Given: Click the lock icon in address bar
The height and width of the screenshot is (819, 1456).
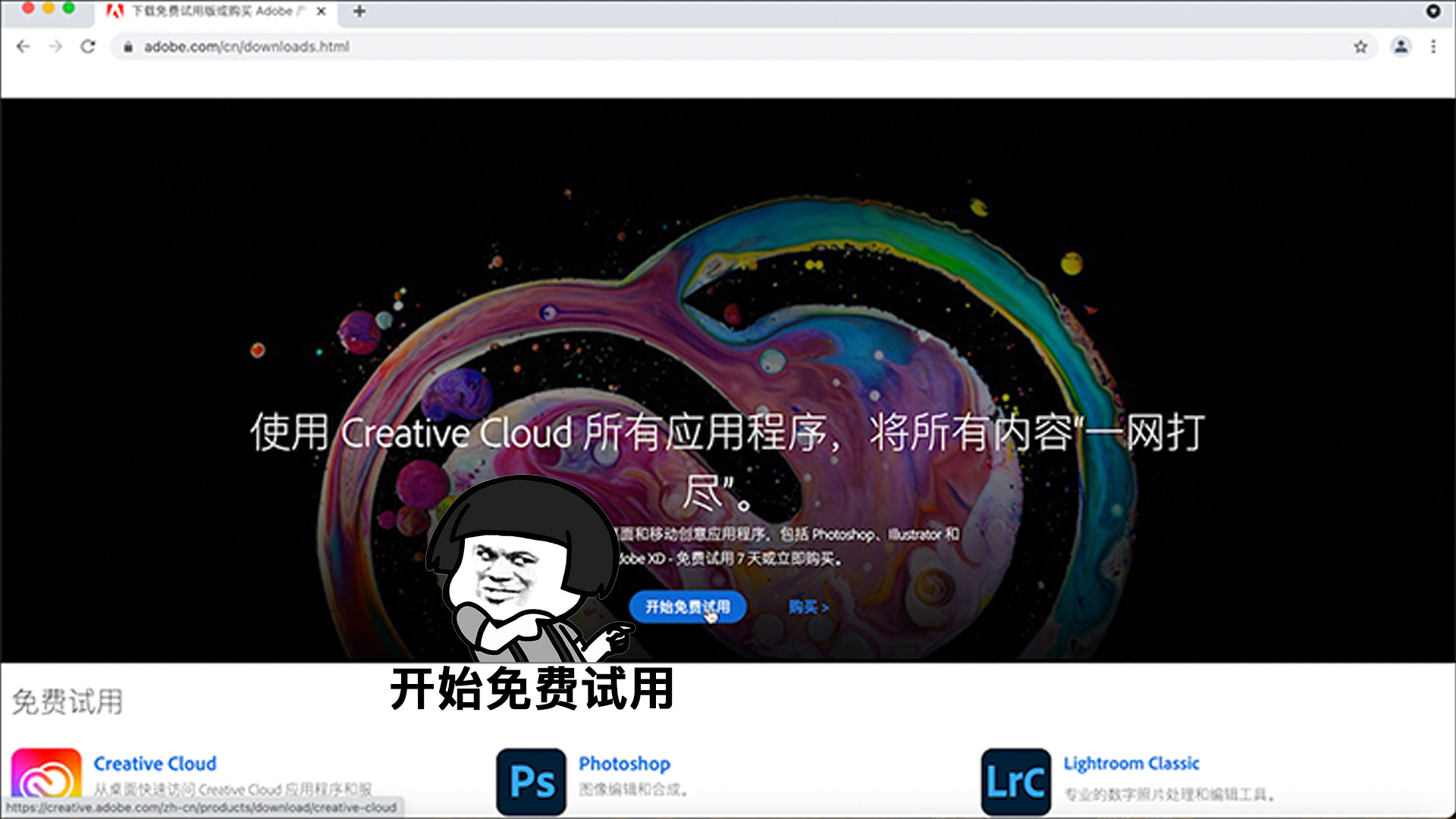Looking at the screenshot, I should pos(128,47).
